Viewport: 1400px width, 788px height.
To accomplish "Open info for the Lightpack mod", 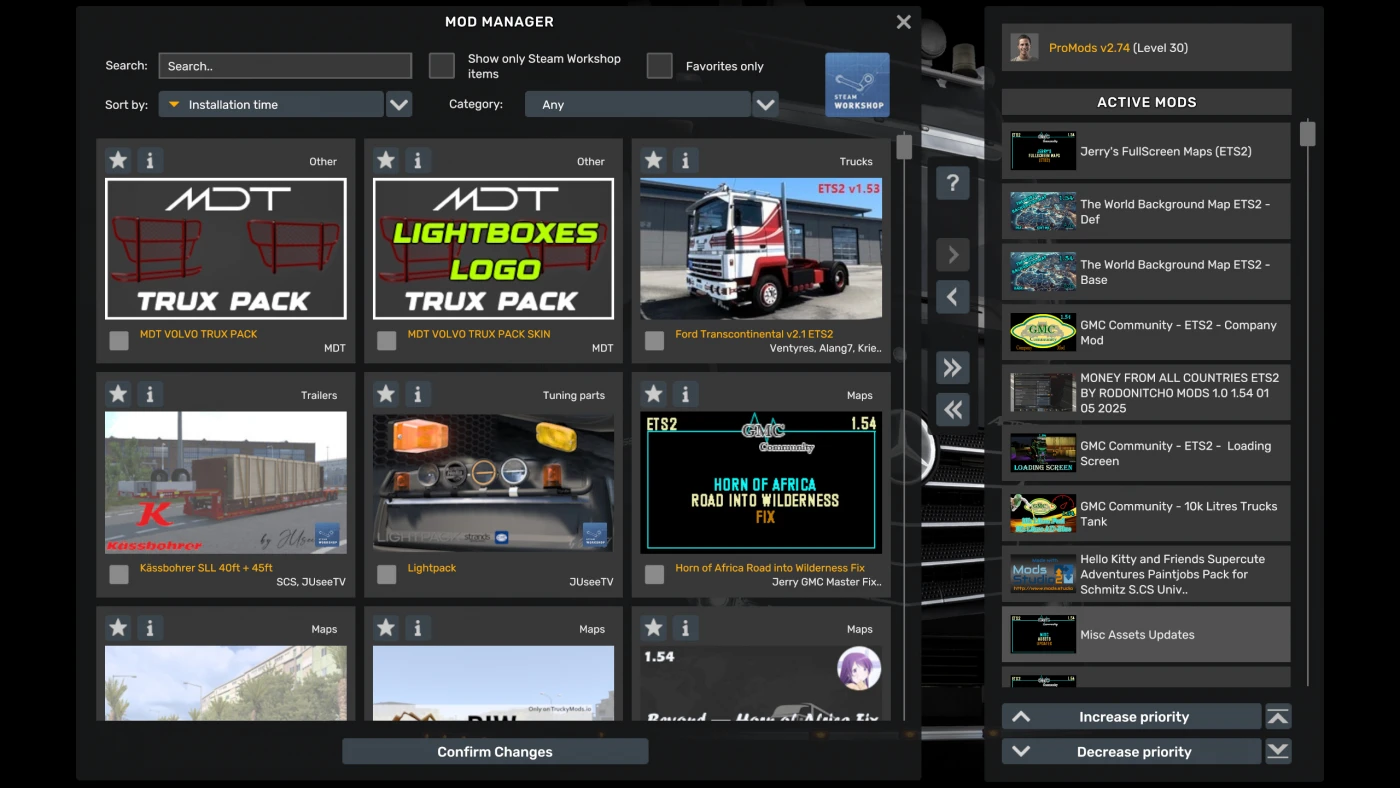I will coord(417,394).
